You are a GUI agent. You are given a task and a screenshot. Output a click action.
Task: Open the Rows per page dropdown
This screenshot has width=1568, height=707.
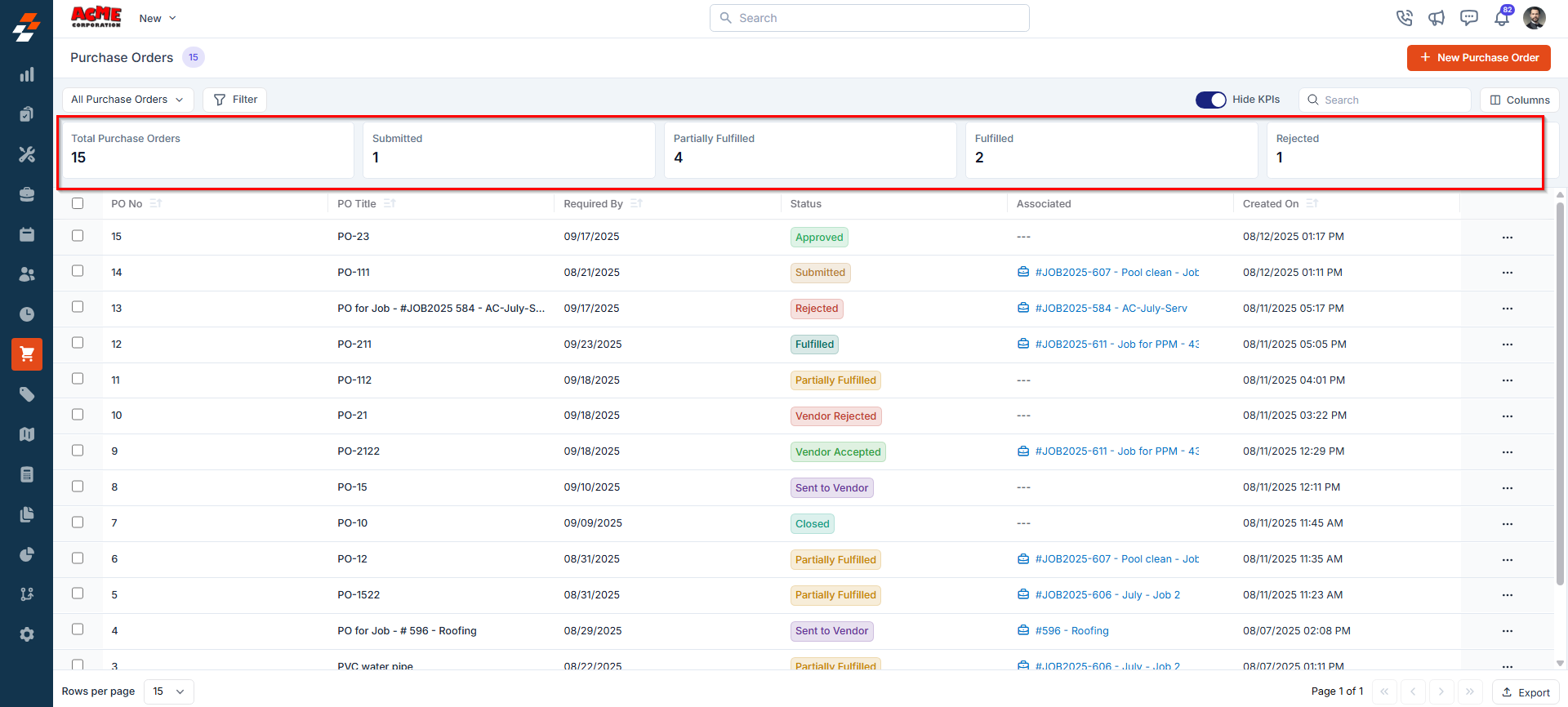[x=169, y=691]
